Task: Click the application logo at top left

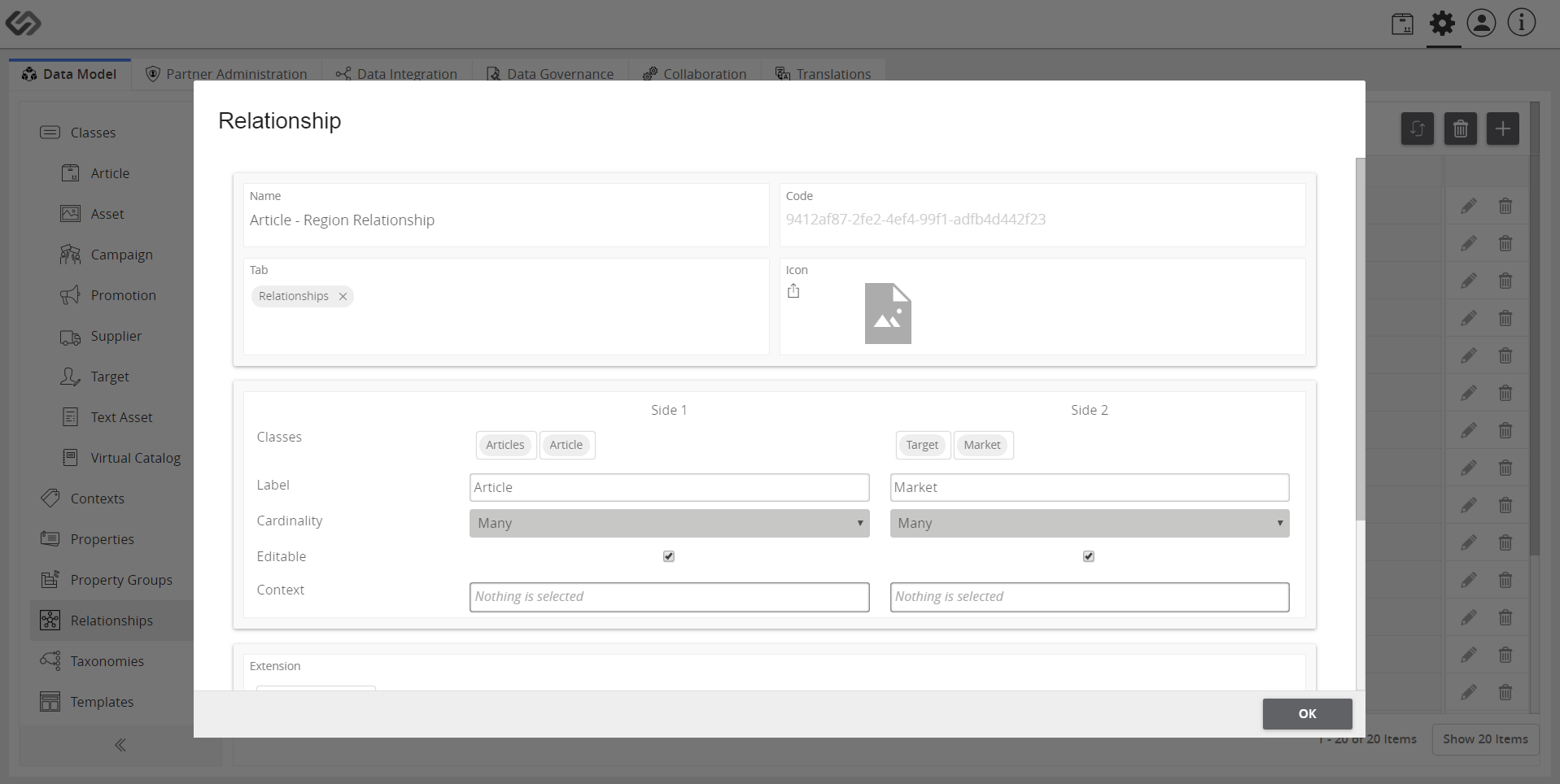Action: tap(23, 23)
